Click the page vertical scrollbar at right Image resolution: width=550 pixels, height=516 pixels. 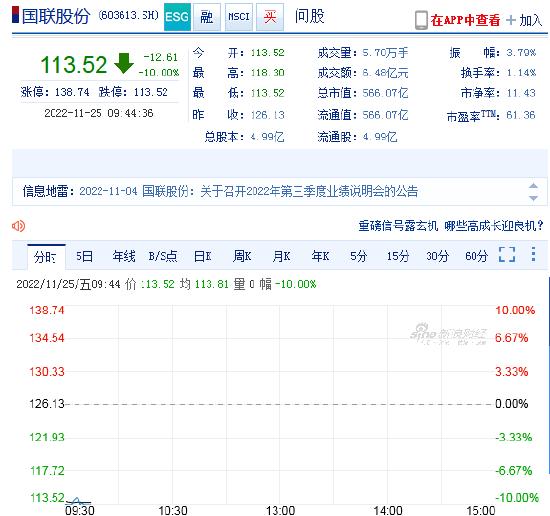click(x=549, y=375)
